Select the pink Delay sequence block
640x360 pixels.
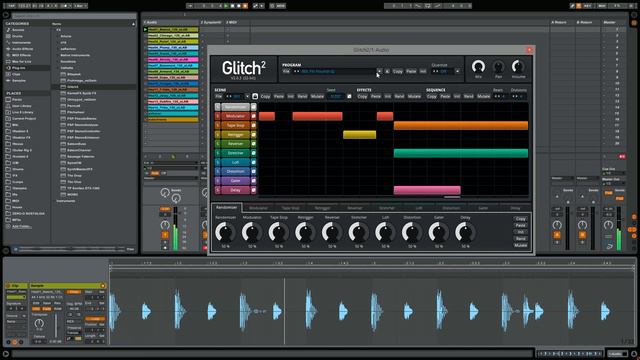coord(427,190)
